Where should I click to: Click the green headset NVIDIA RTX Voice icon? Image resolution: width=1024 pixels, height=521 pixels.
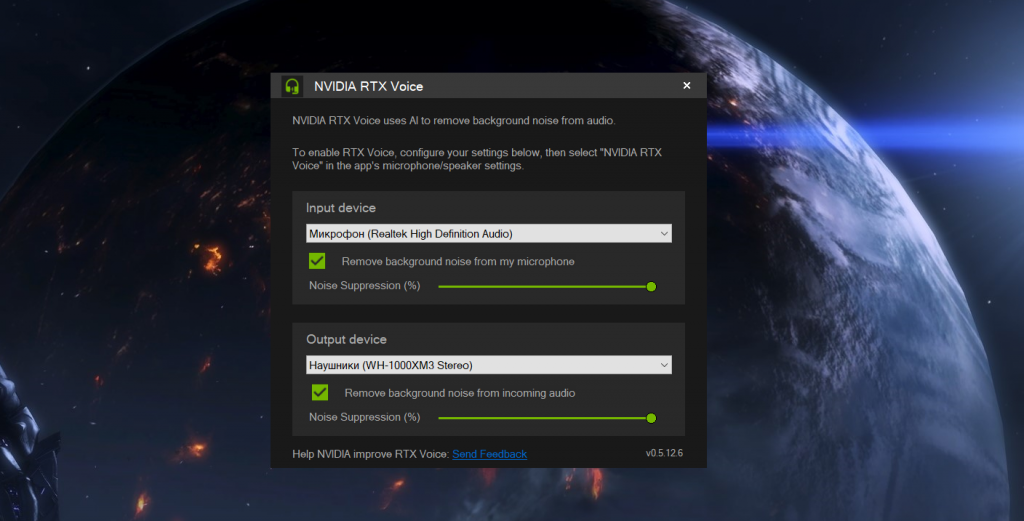click(292, 86)
